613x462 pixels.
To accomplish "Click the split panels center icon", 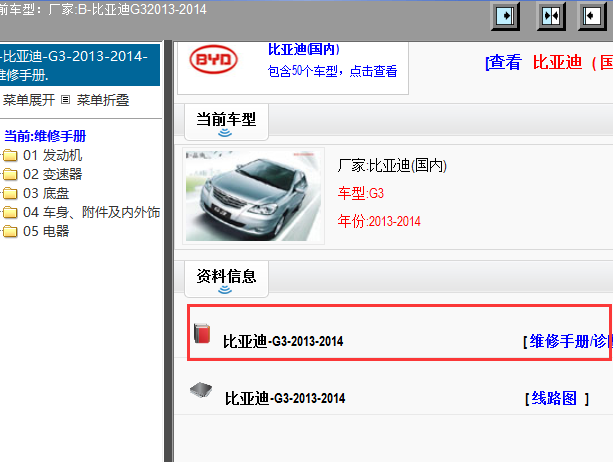I will click(x=551, y=16).
